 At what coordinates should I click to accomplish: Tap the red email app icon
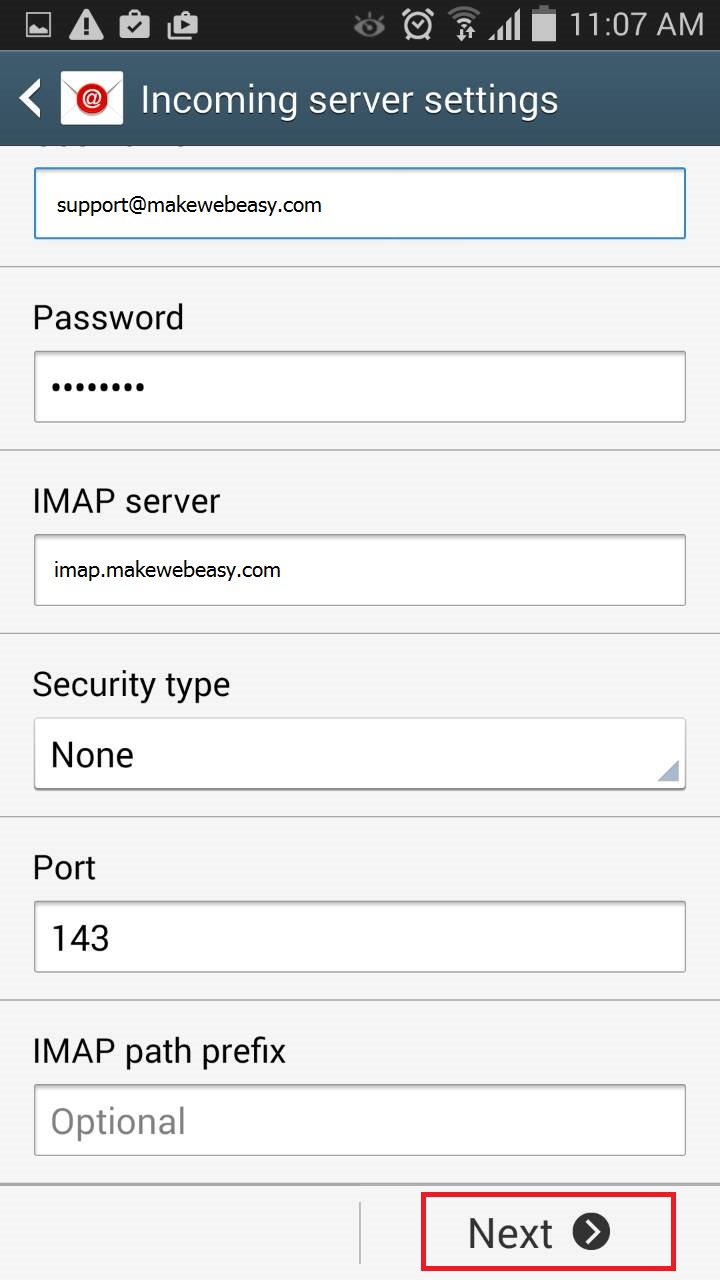[92, 99]
